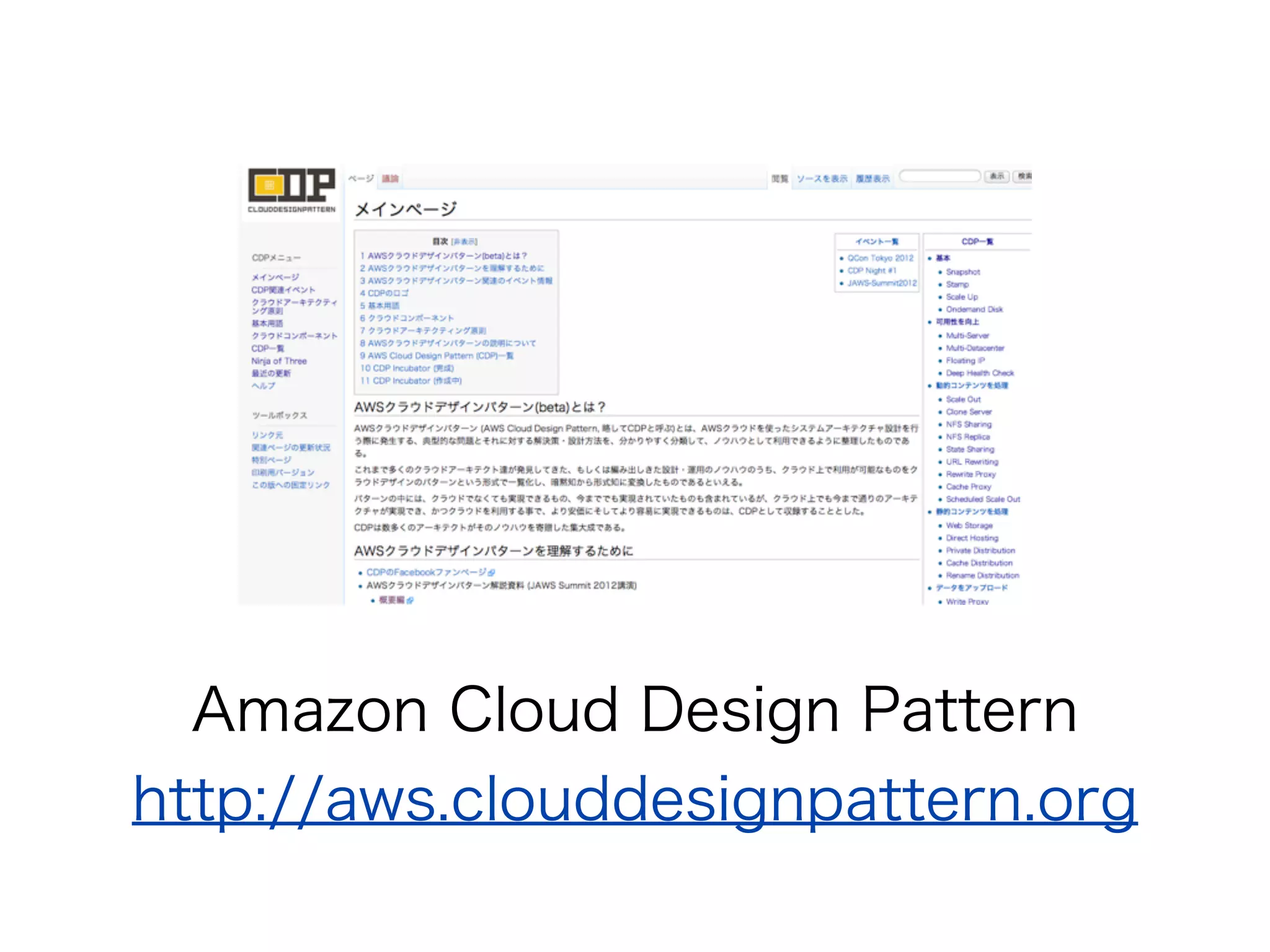
Task: Open the Cache Proxy pattern link
Action: tap(969, 487)
